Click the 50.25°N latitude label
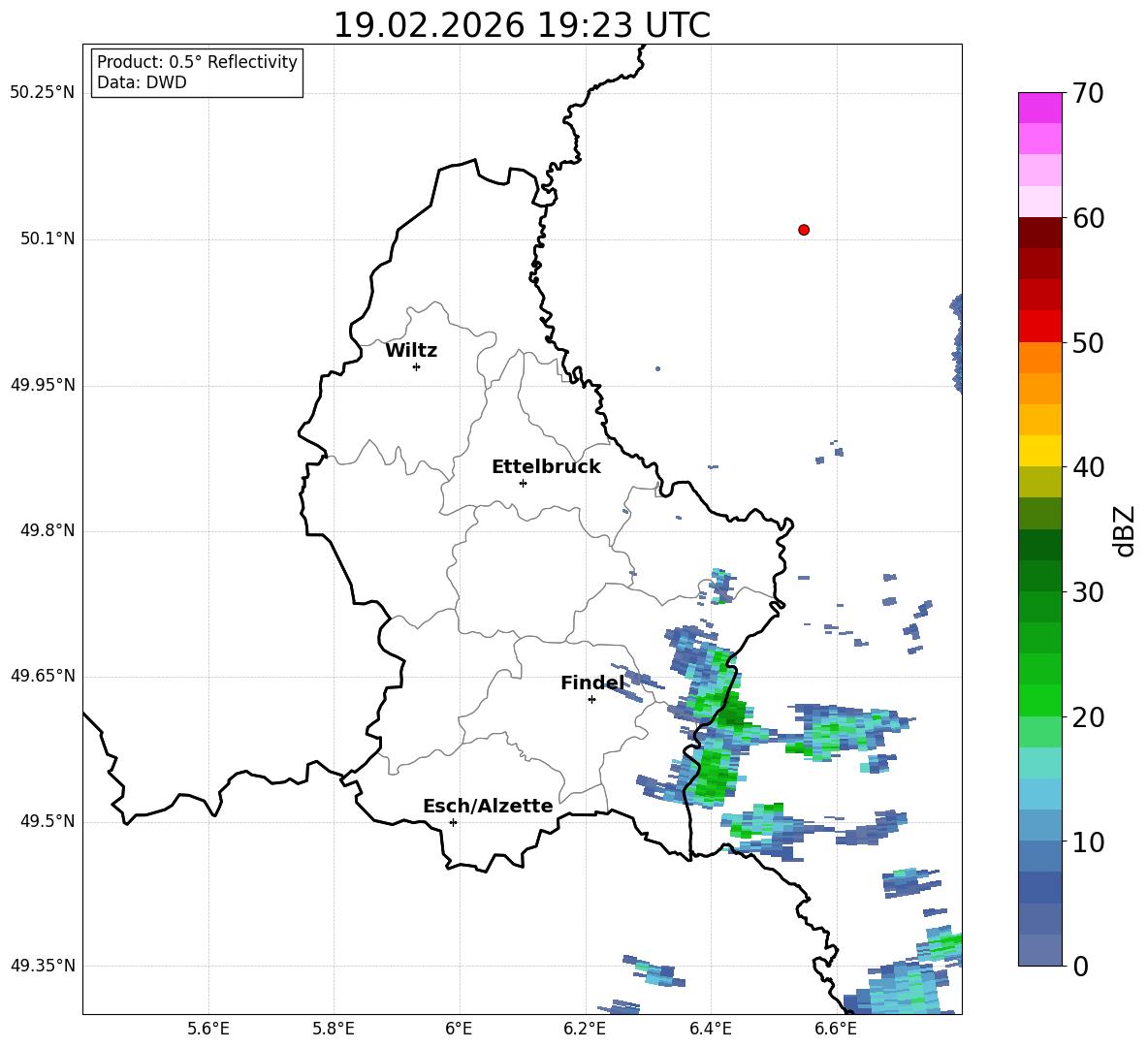This screenshot has width=1148, height=1048. (42, 93)
